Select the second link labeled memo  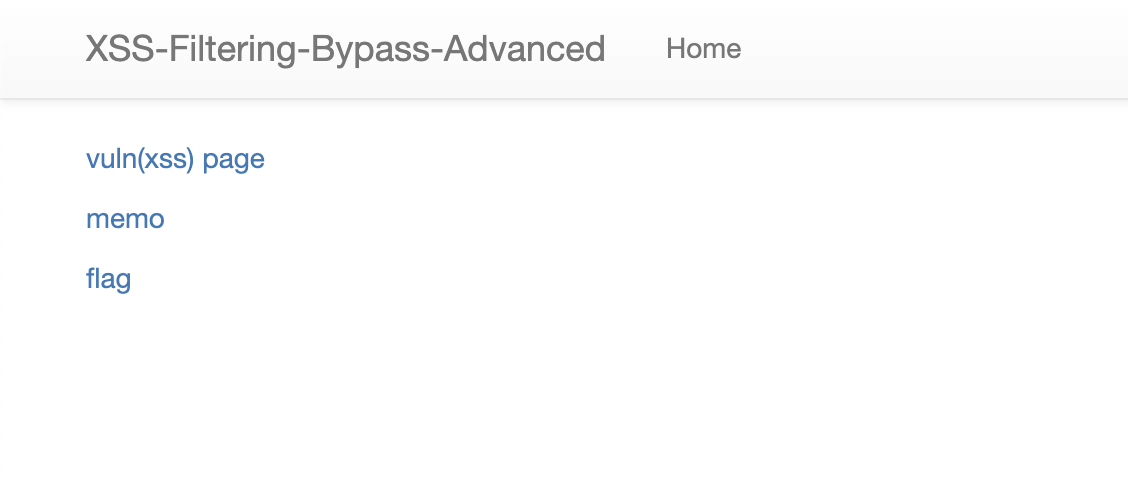125,219
